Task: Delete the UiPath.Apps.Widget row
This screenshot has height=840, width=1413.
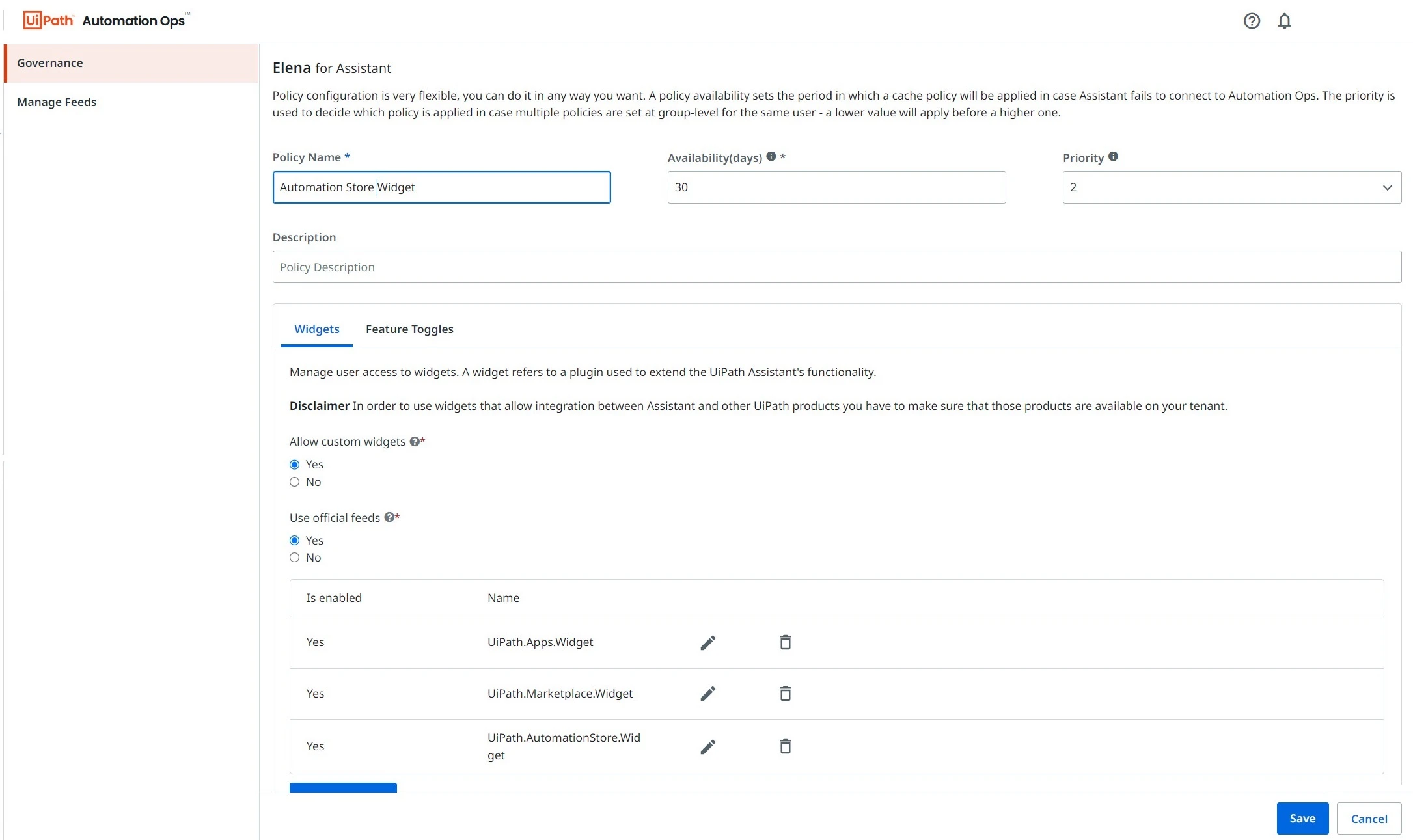Action: [x=786, y=642]
